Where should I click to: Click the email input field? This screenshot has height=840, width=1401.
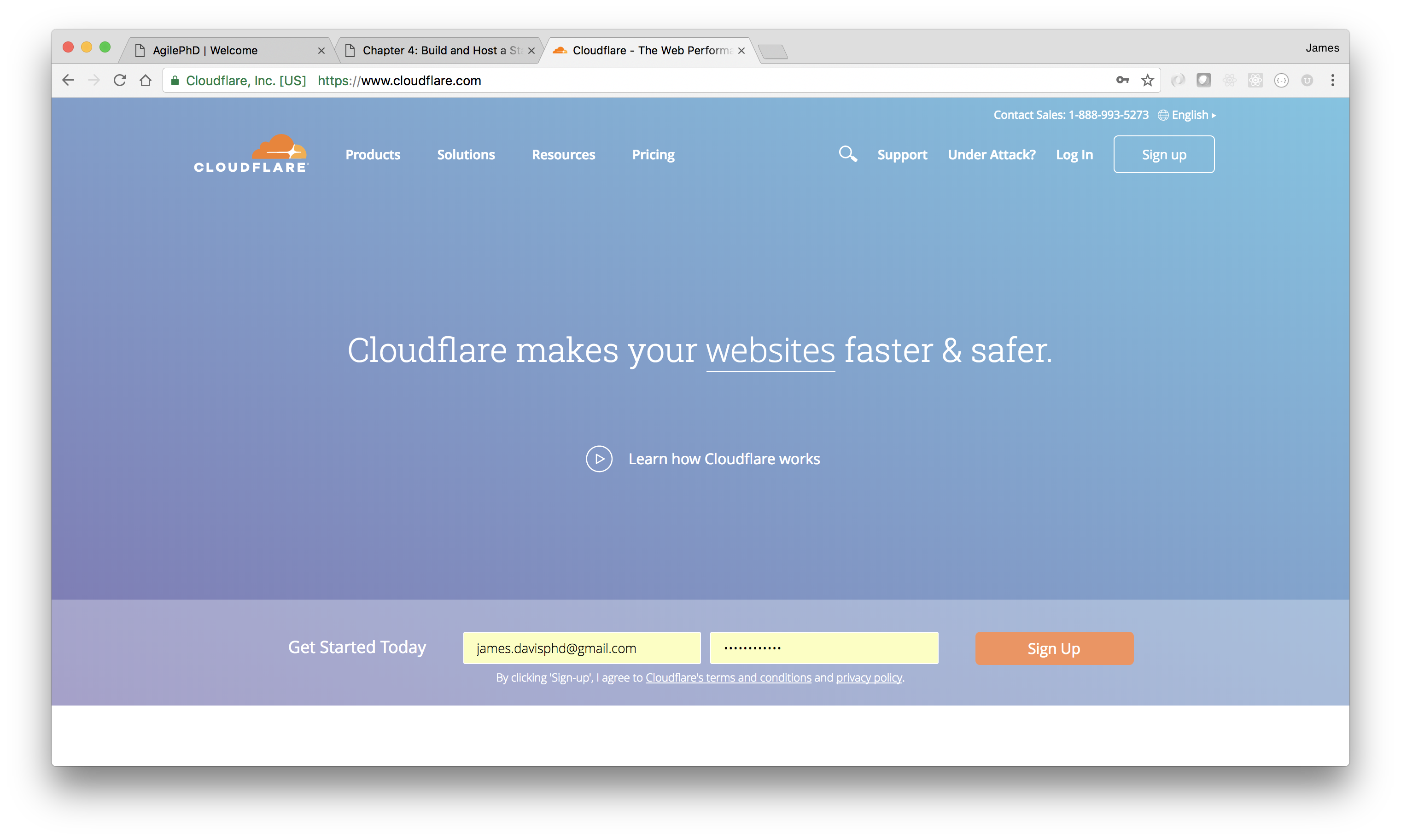click(582, 648)
